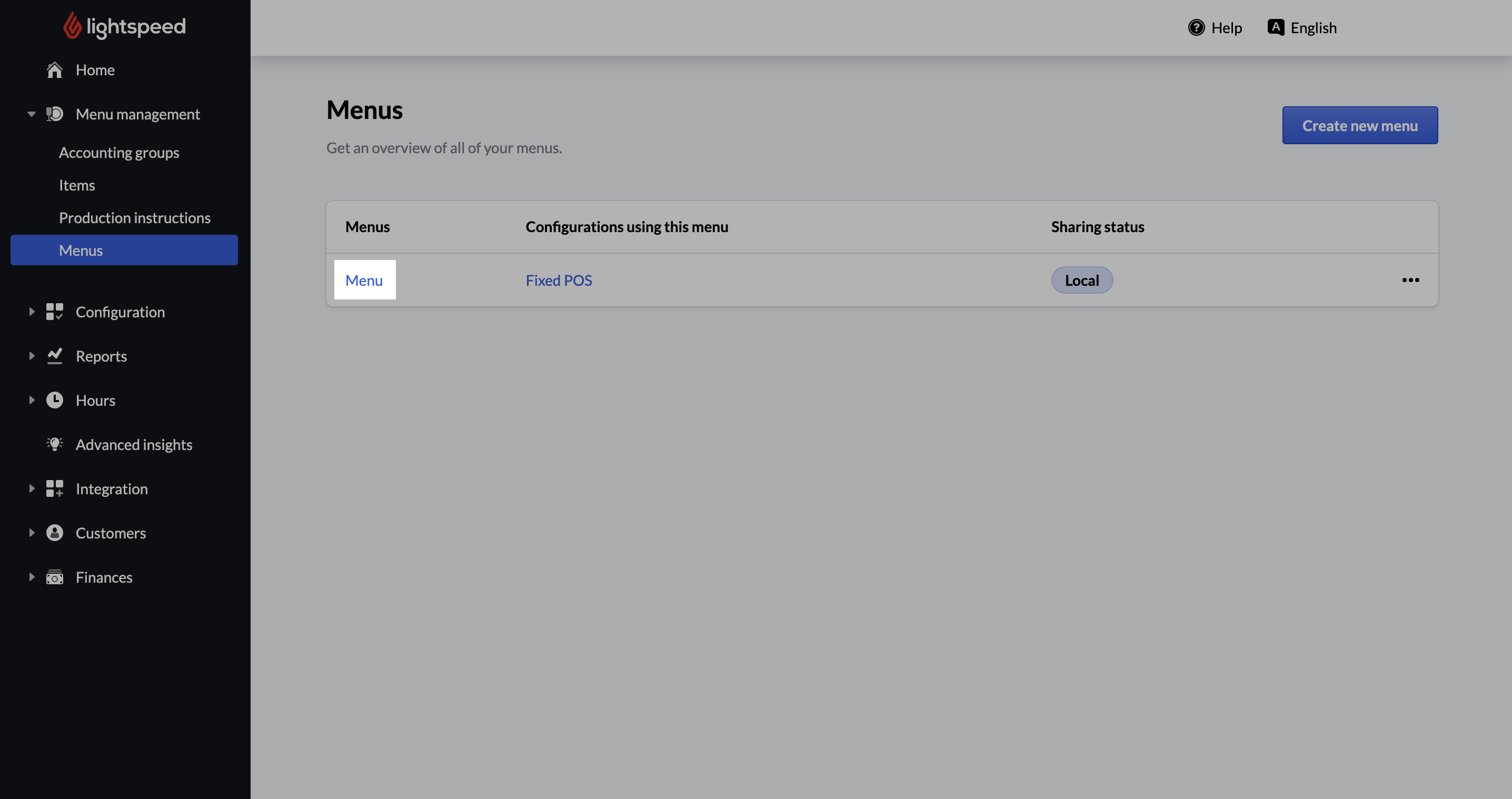Open Advanced insights in the sidebar
Screen dimensions: 1512x799
coord(134,444)
